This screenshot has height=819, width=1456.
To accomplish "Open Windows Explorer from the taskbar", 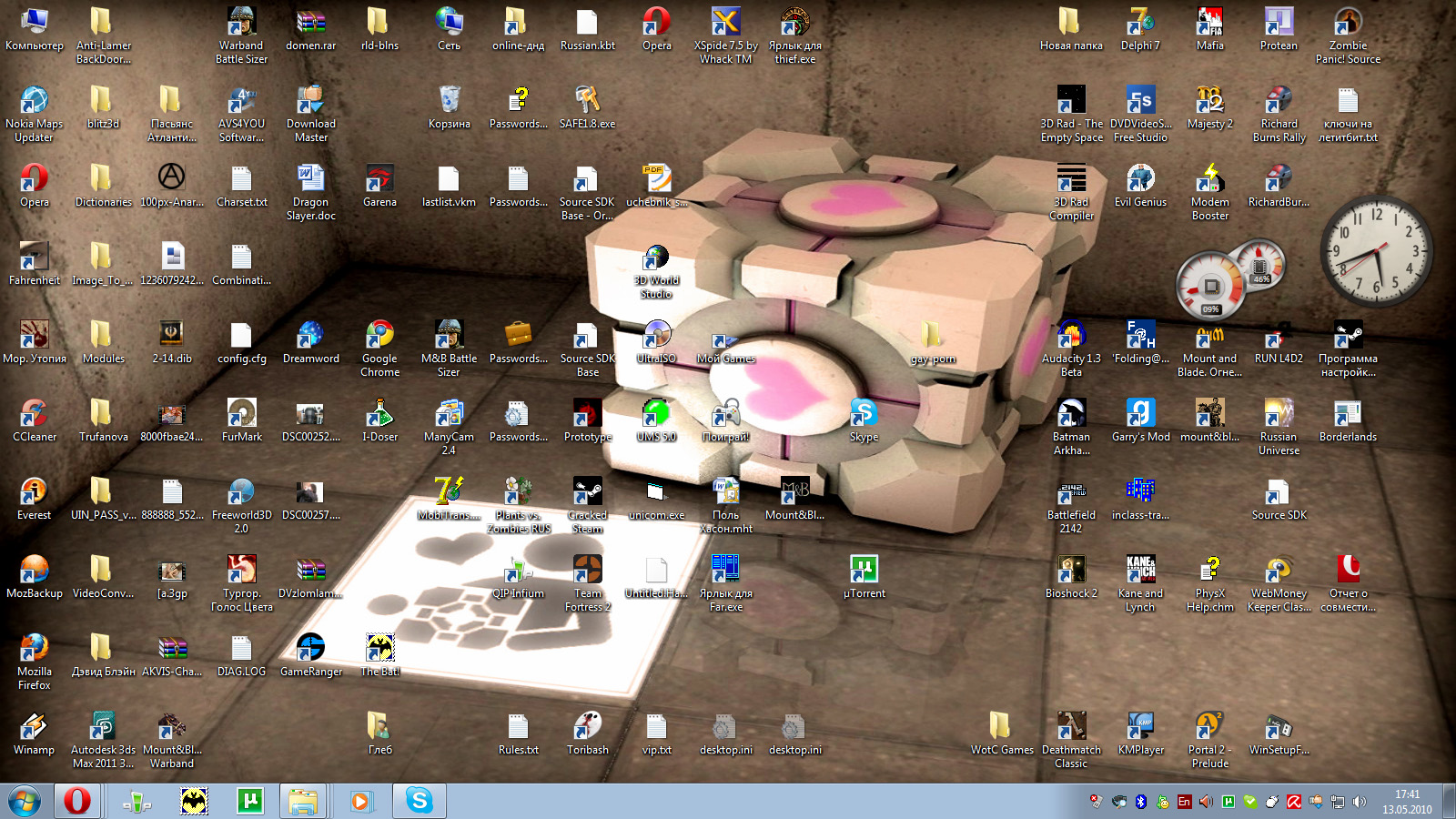I will click(303, 801).
